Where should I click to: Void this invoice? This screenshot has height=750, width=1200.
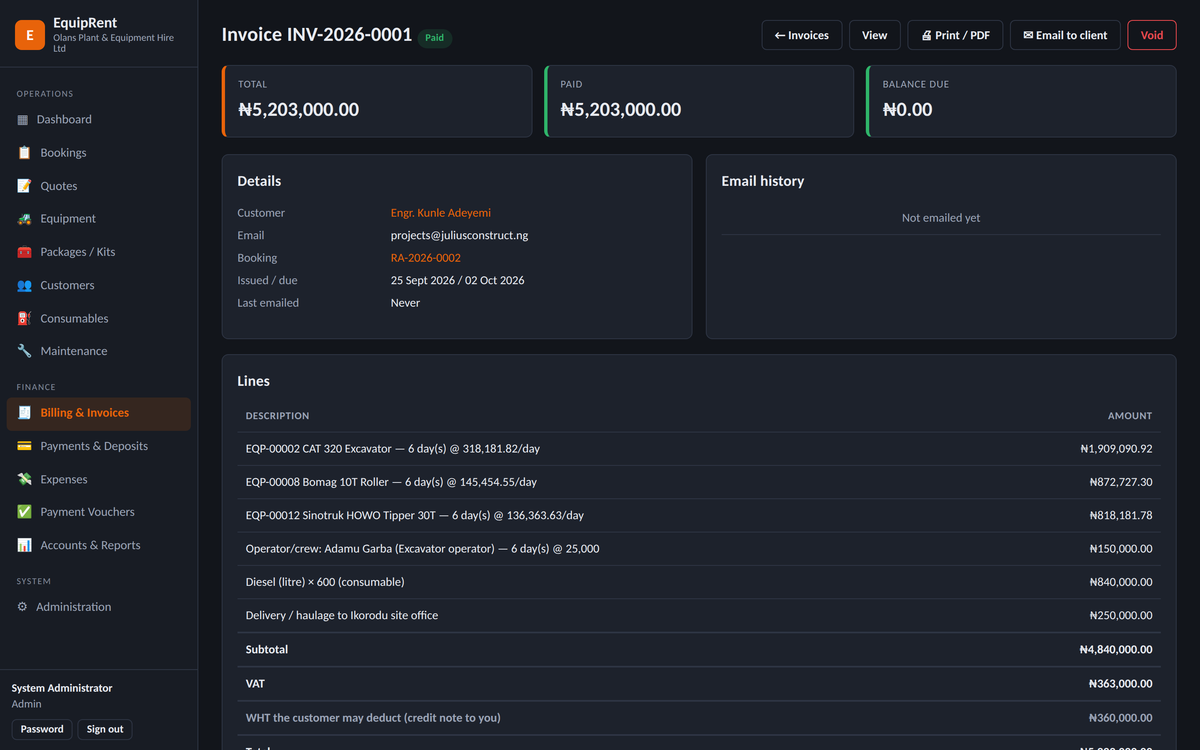tap(1152, 35)
